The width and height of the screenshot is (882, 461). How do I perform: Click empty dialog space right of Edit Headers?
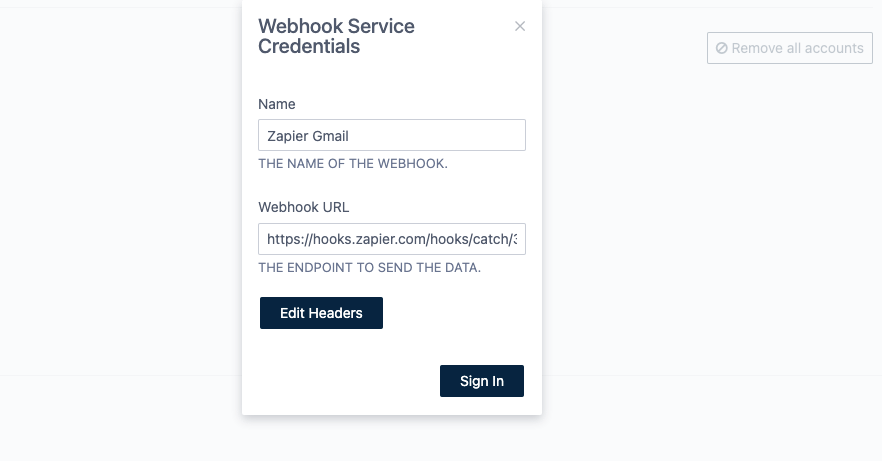point(455,313)
